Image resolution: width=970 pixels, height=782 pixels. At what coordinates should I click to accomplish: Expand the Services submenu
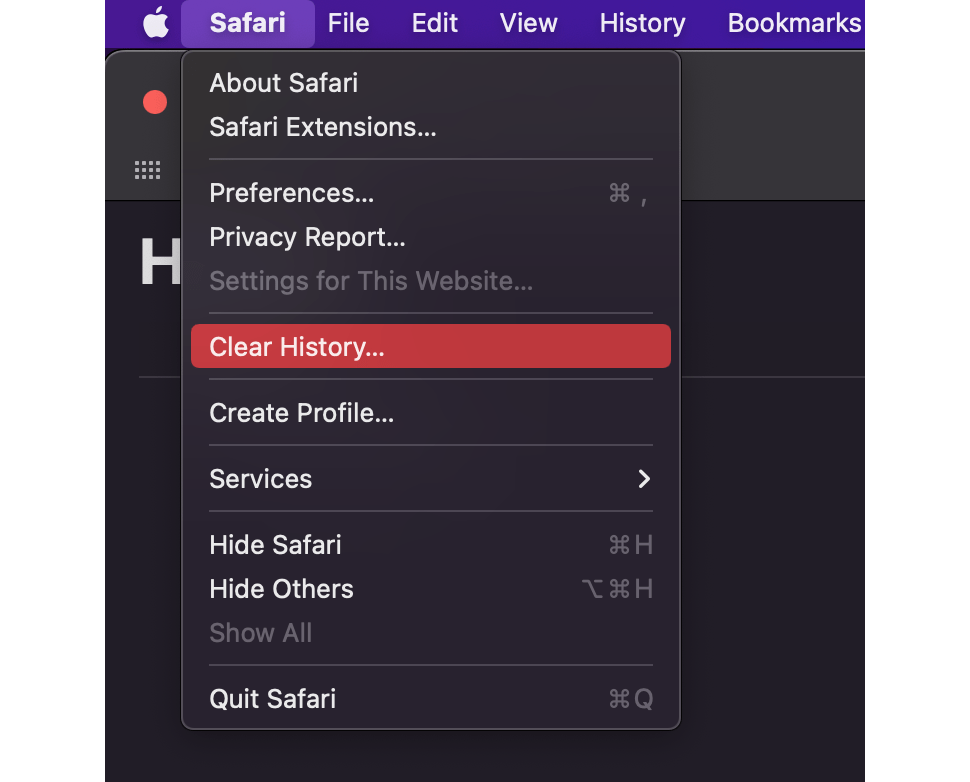pyautogui.click(x=260, y=478)
